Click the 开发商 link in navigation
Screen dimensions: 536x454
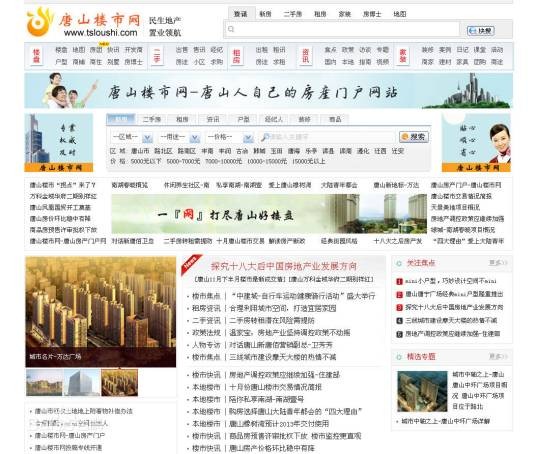(134, 50)
